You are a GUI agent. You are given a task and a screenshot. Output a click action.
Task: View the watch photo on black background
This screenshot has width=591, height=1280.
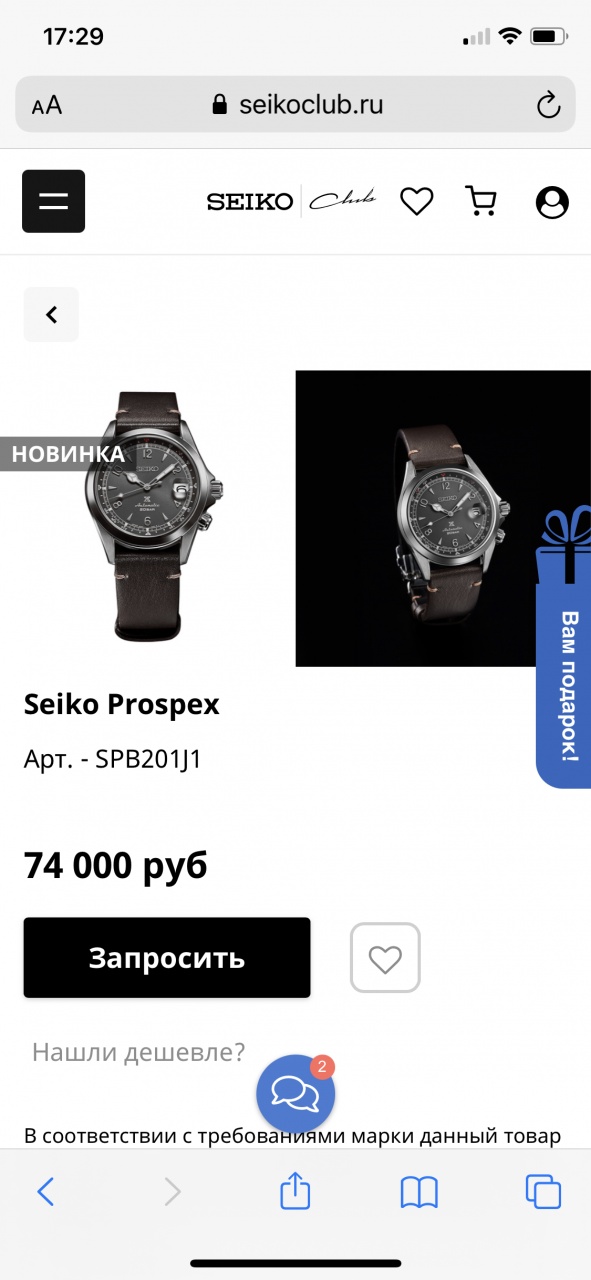pos(443,518)
